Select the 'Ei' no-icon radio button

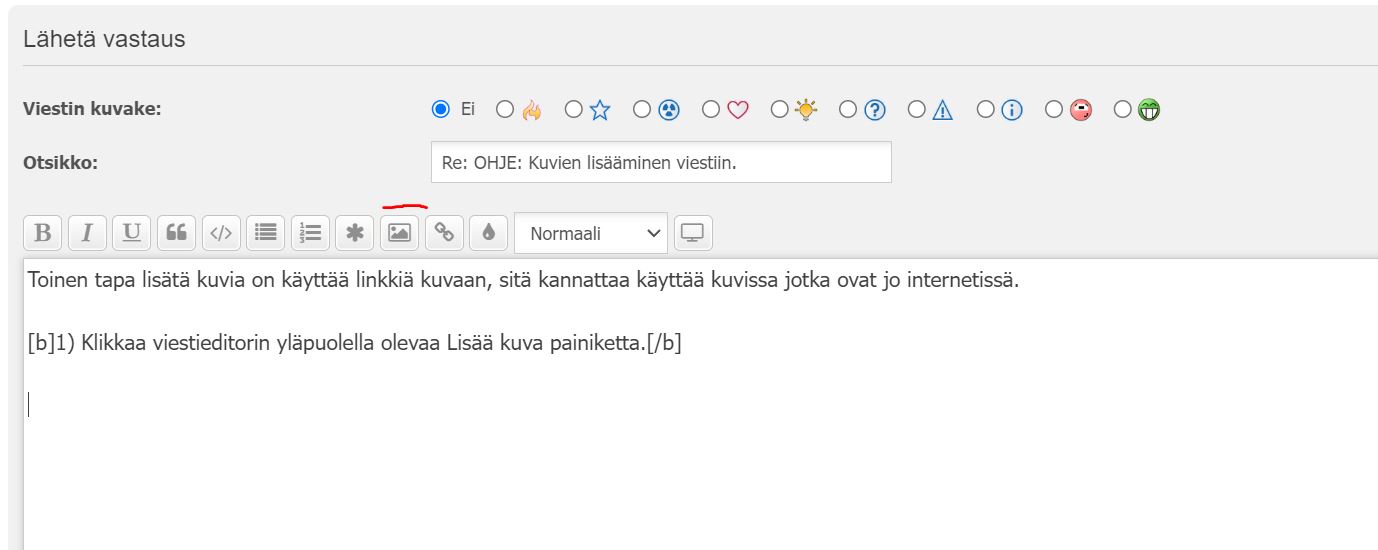(x=441, y=110)
